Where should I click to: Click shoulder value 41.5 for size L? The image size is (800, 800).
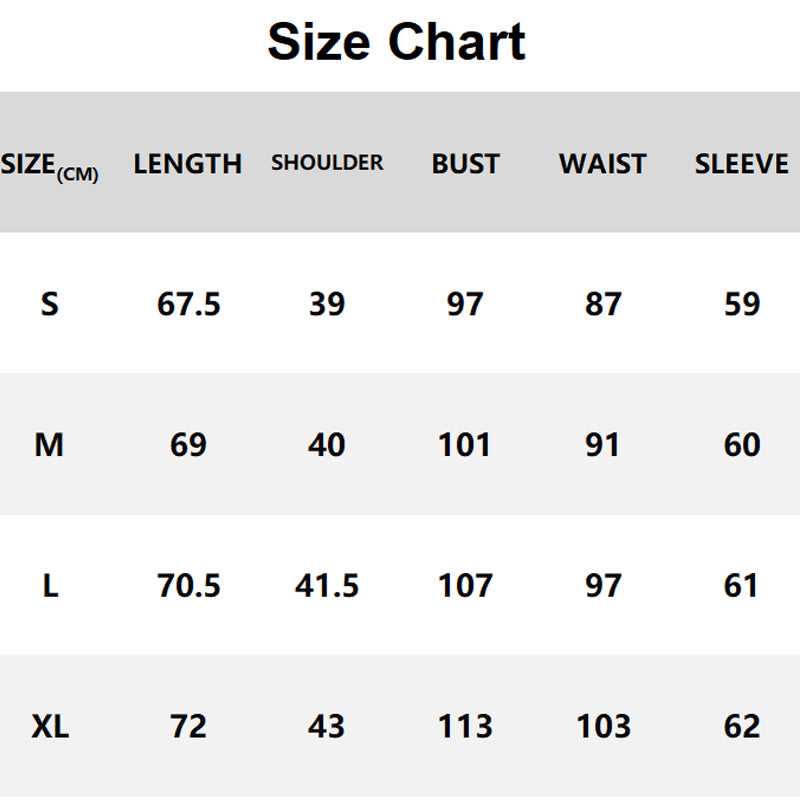click(x=327, y=586)
